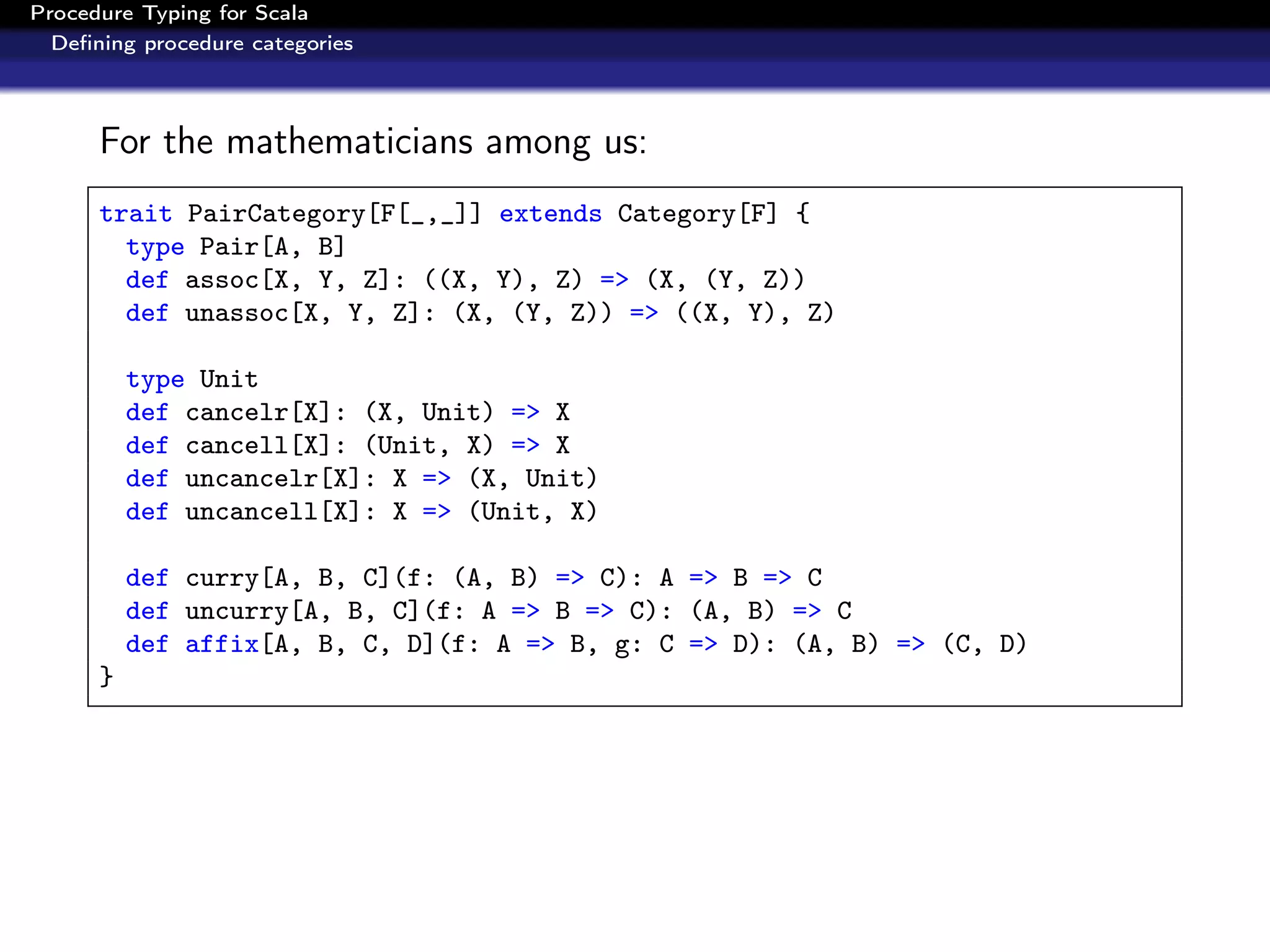The height and width of the screenshot is (952, 1270).
Task: Click the blue highlighted 'affix' method name
Action: pos(221,645)
